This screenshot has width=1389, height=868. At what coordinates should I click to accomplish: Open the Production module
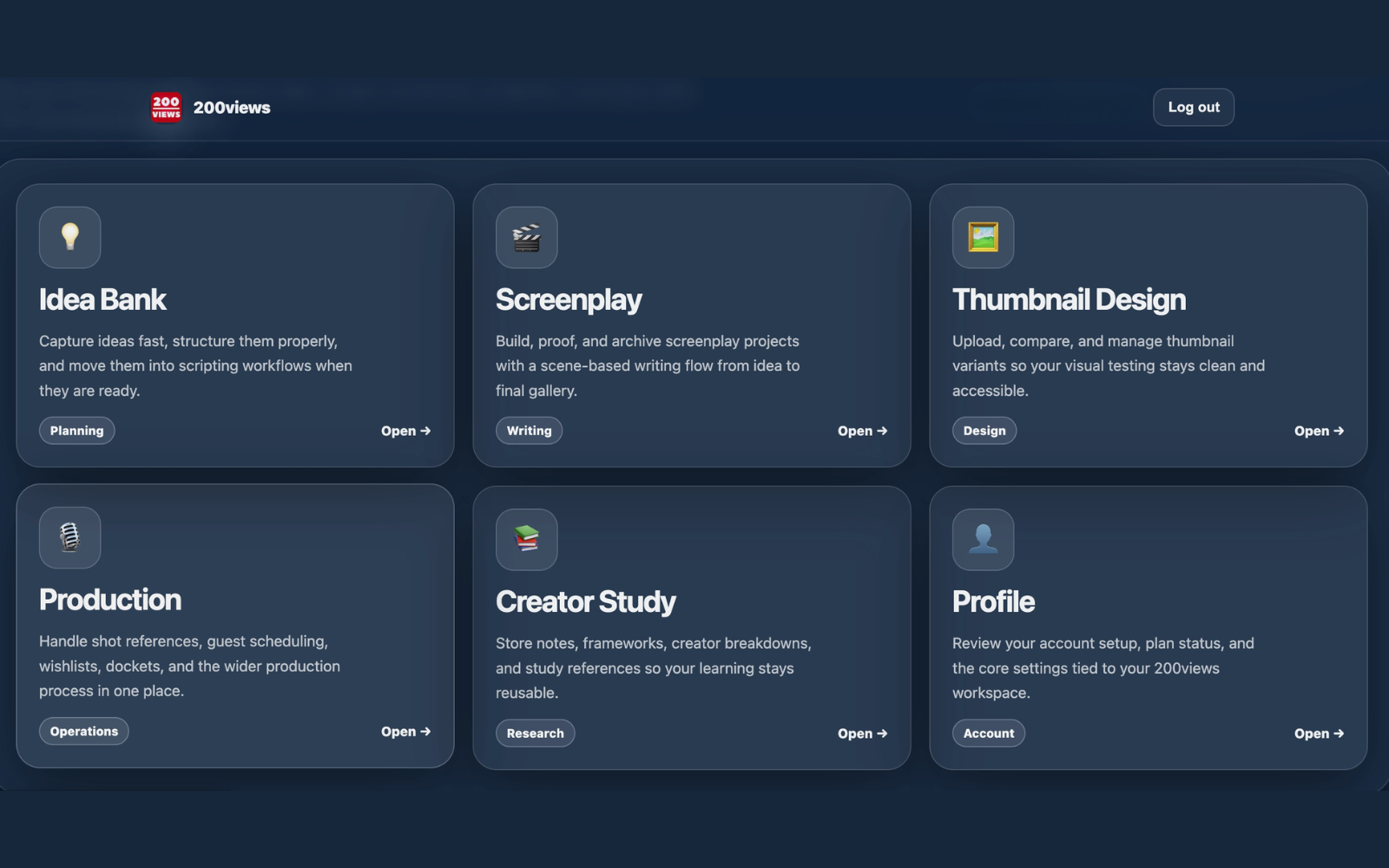pyautogui.click(x=405, y=731)
